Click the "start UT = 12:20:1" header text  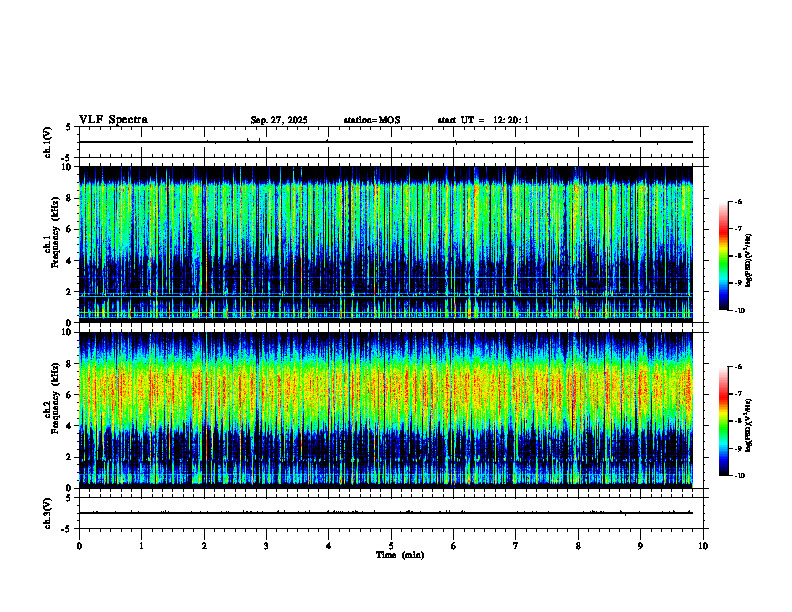[x=483, y=120]
